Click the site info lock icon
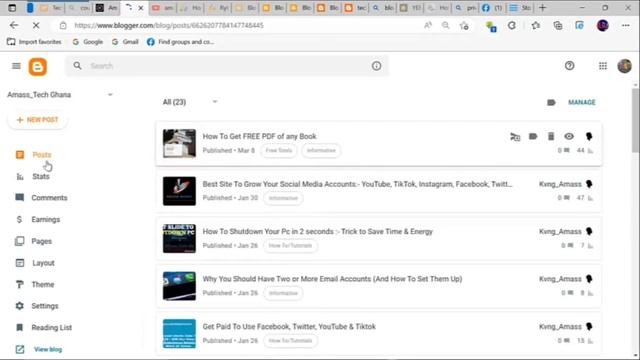The height and width of the screenshot is (360, 640). 63,25
